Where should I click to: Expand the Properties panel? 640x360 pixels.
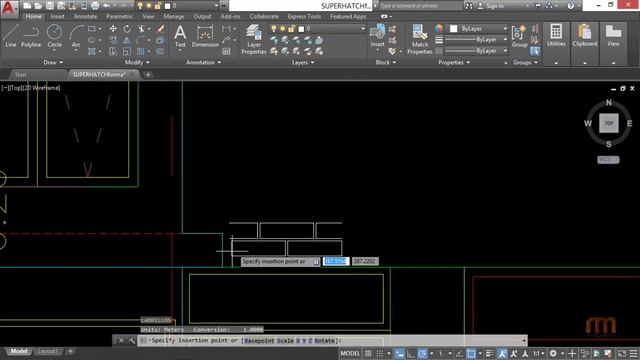pyautogui.click(x=454, y=62)
